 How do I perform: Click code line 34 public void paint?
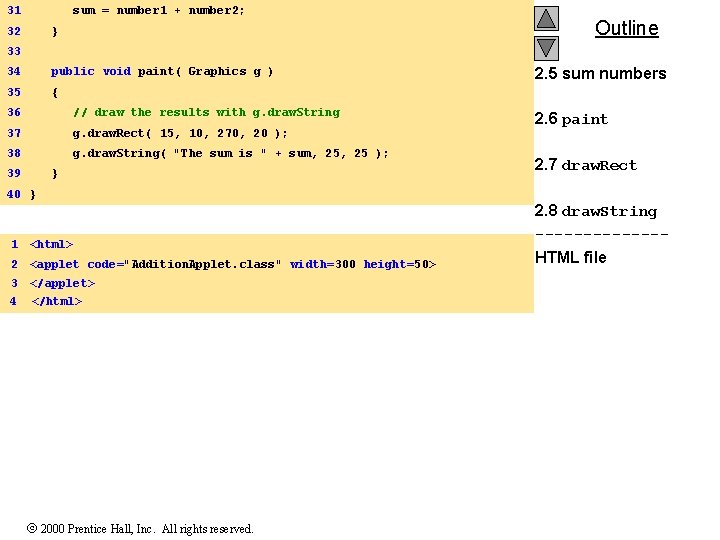point(162,72)
